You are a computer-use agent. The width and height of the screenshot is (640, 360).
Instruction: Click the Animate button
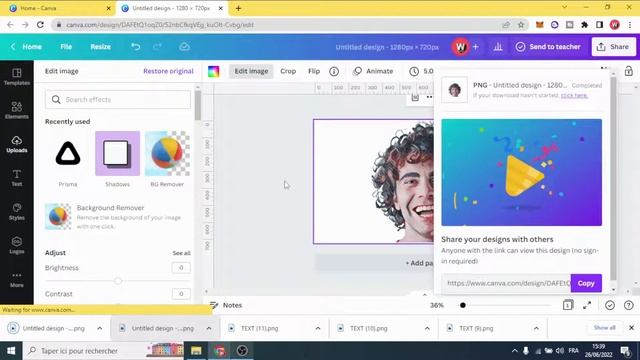(373, 71)
